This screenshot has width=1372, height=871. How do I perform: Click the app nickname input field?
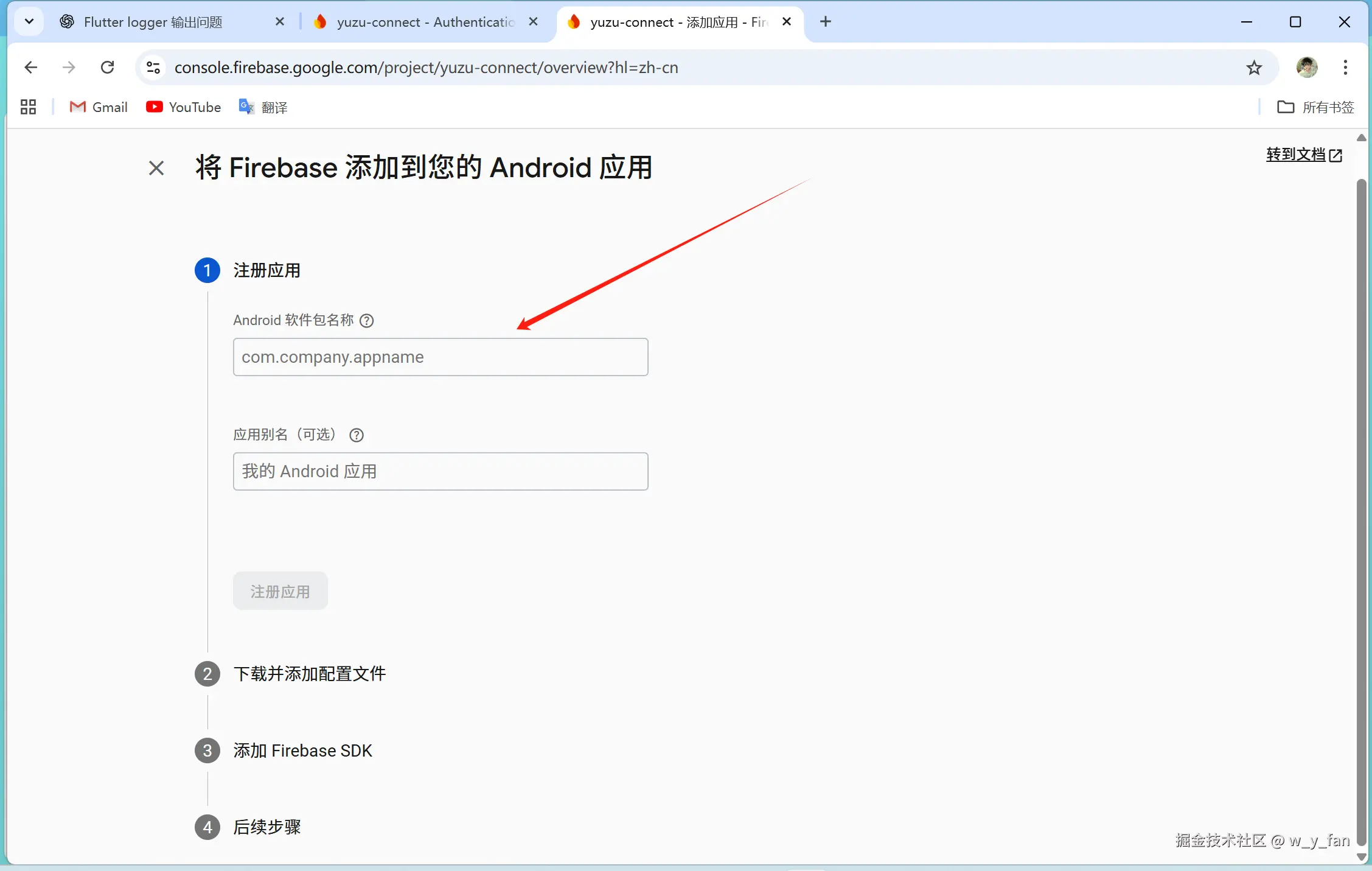[x=441, y=471]
